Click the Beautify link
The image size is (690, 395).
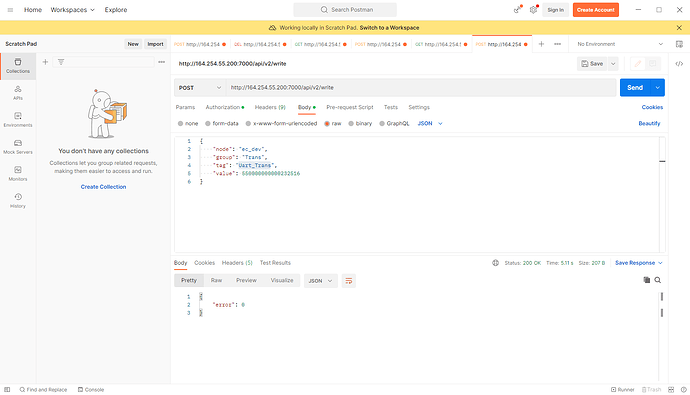coord(649,124)
